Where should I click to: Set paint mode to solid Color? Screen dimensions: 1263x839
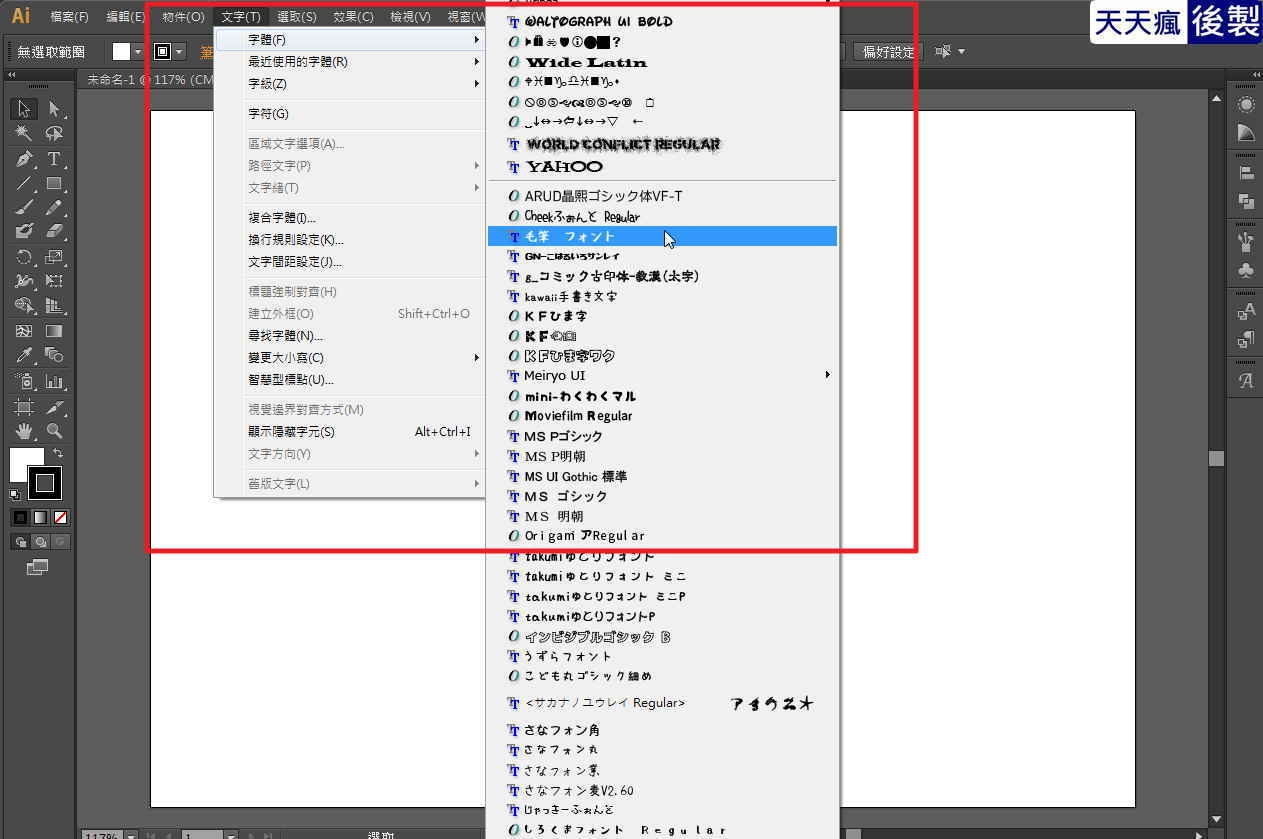point(20,517)
